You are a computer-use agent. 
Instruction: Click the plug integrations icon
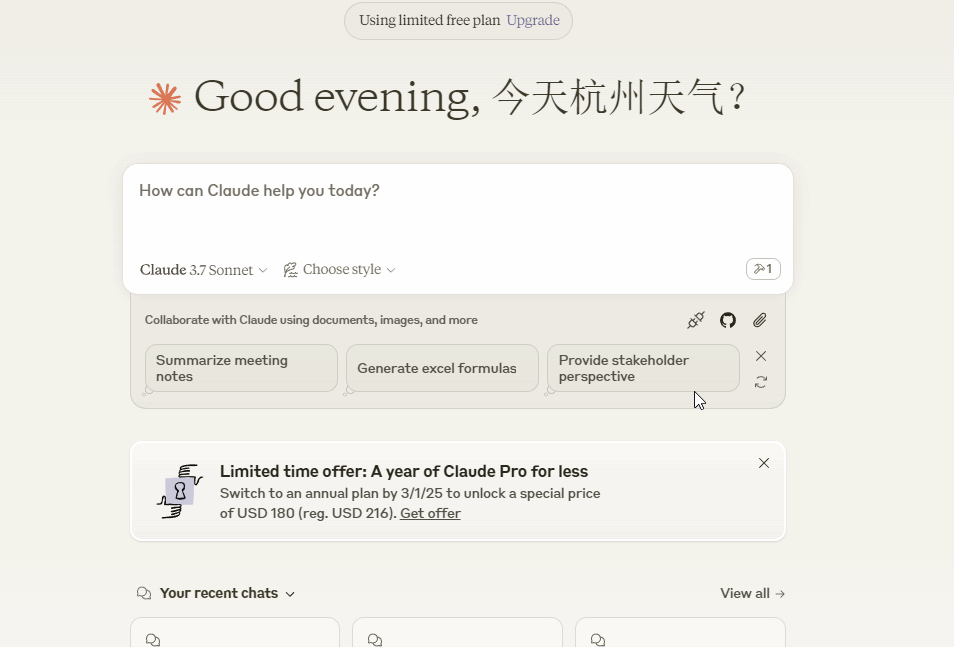tap(695, 320)
